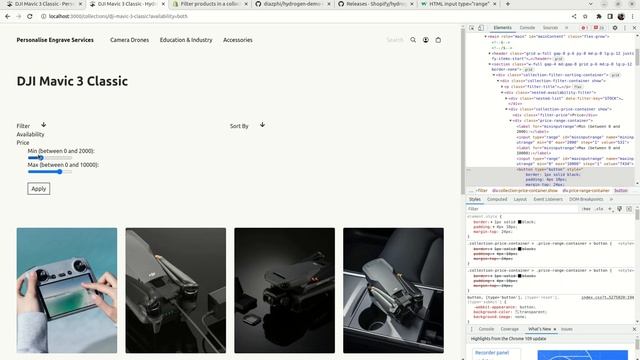The image size is (640, 360).
Task: Close the DevTools bottom drawer
Action: tap(634, 329)
